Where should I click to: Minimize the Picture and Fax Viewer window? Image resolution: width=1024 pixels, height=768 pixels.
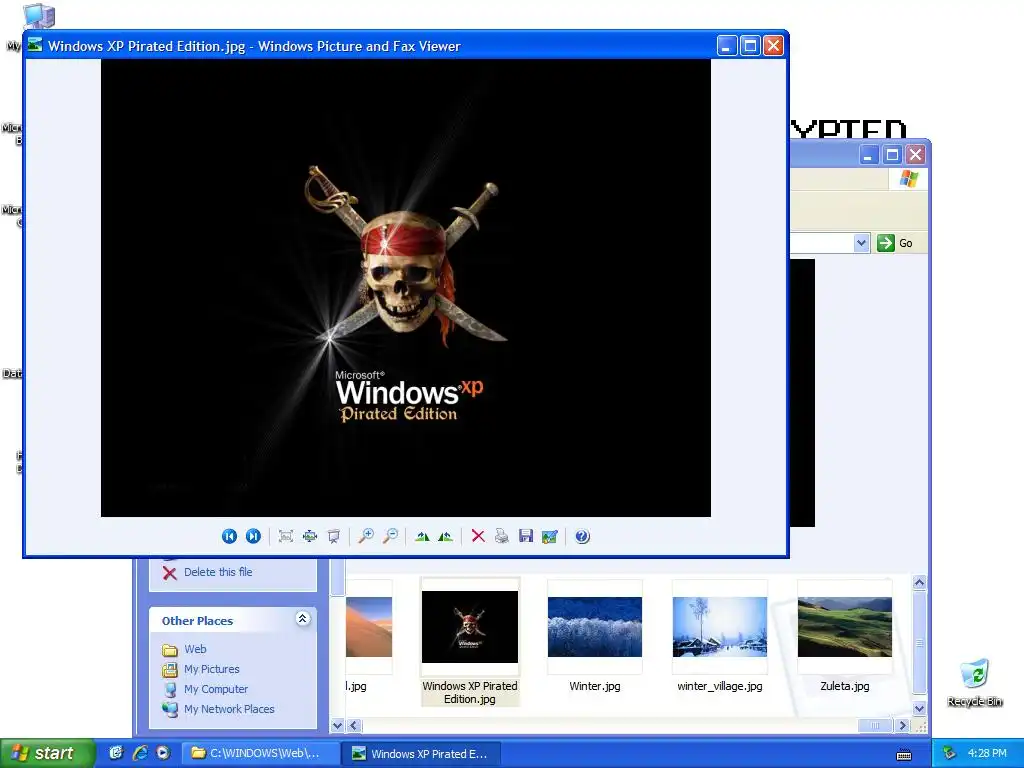click(x=727, y=46)
